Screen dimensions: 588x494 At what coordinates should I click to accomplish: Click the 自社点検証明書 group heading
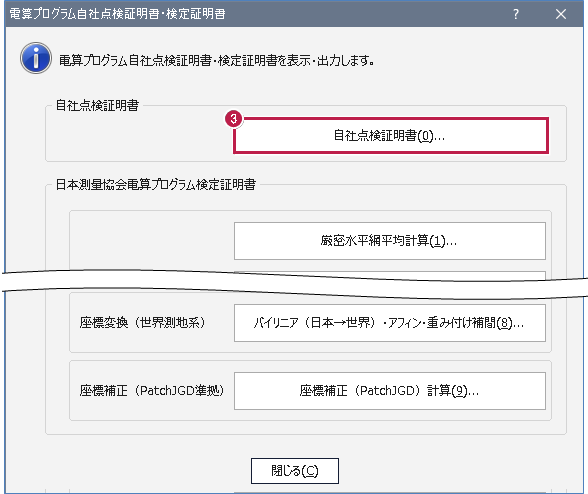coord(97,105)
